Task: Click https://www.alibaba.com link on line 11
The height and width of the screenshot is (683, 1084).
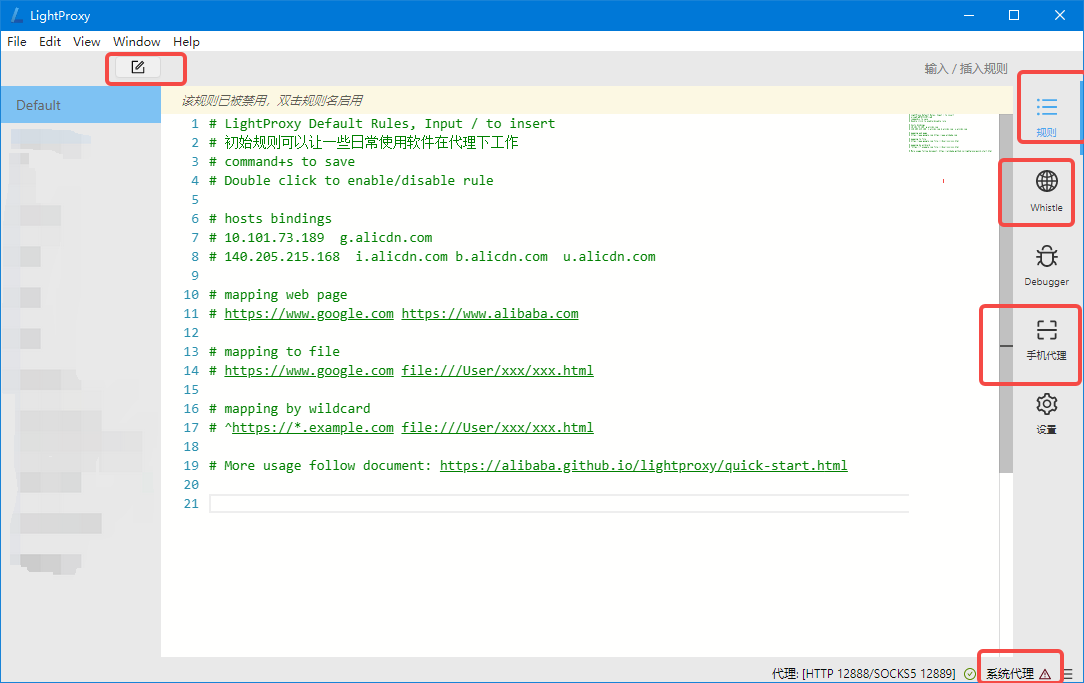Action: click(x=490, y=313)
